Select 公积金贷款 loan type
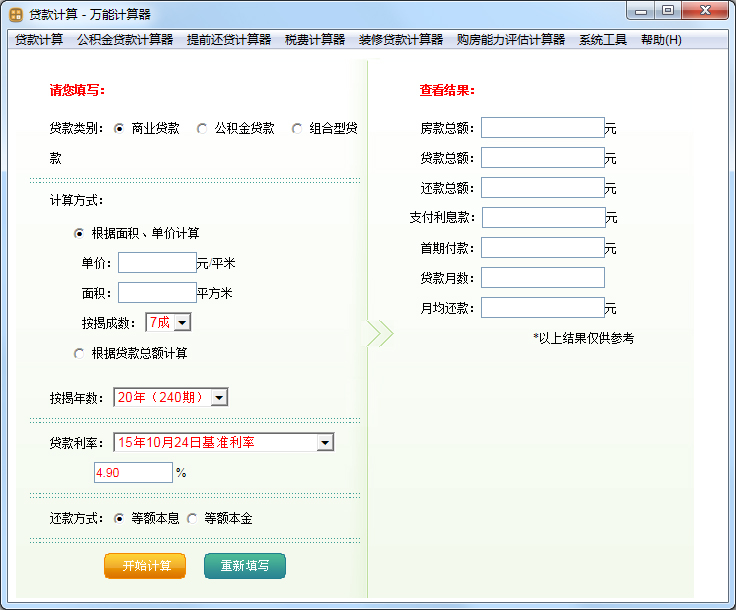The width and height of the screenshot is (736, 610). point(202,129)
